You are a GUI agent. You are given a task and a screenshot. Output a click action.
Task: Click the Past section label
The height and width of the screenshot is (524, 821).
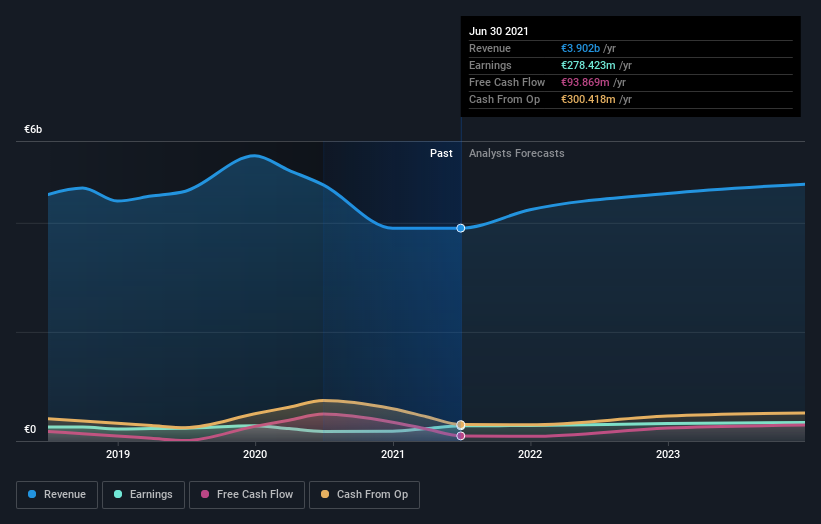point(441,153)
